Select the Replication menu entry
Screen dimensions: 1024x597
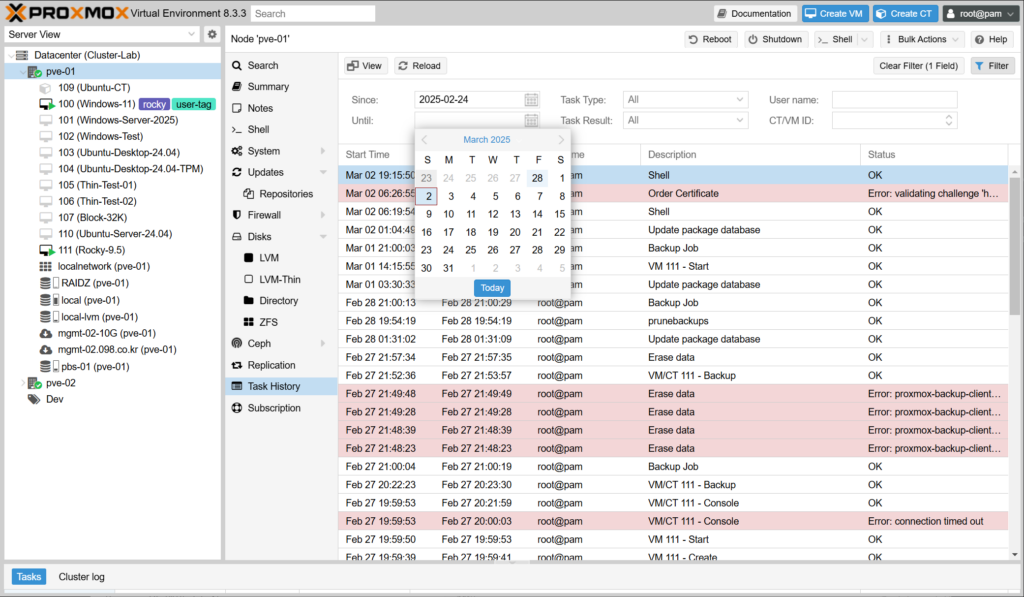click(x=271, y=365)
